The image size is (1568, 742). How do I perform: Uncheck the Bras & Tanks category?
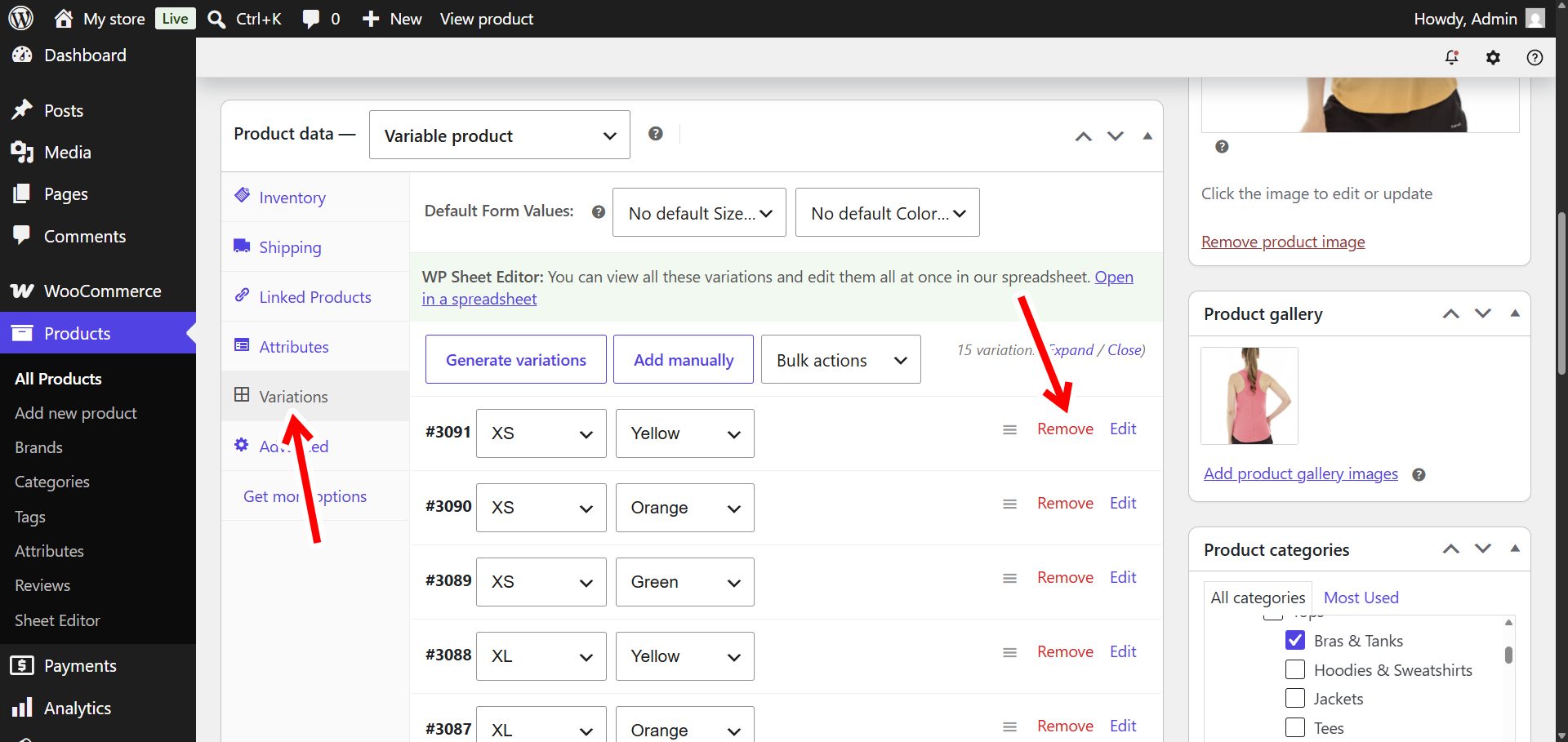(x=1295, y=640)
